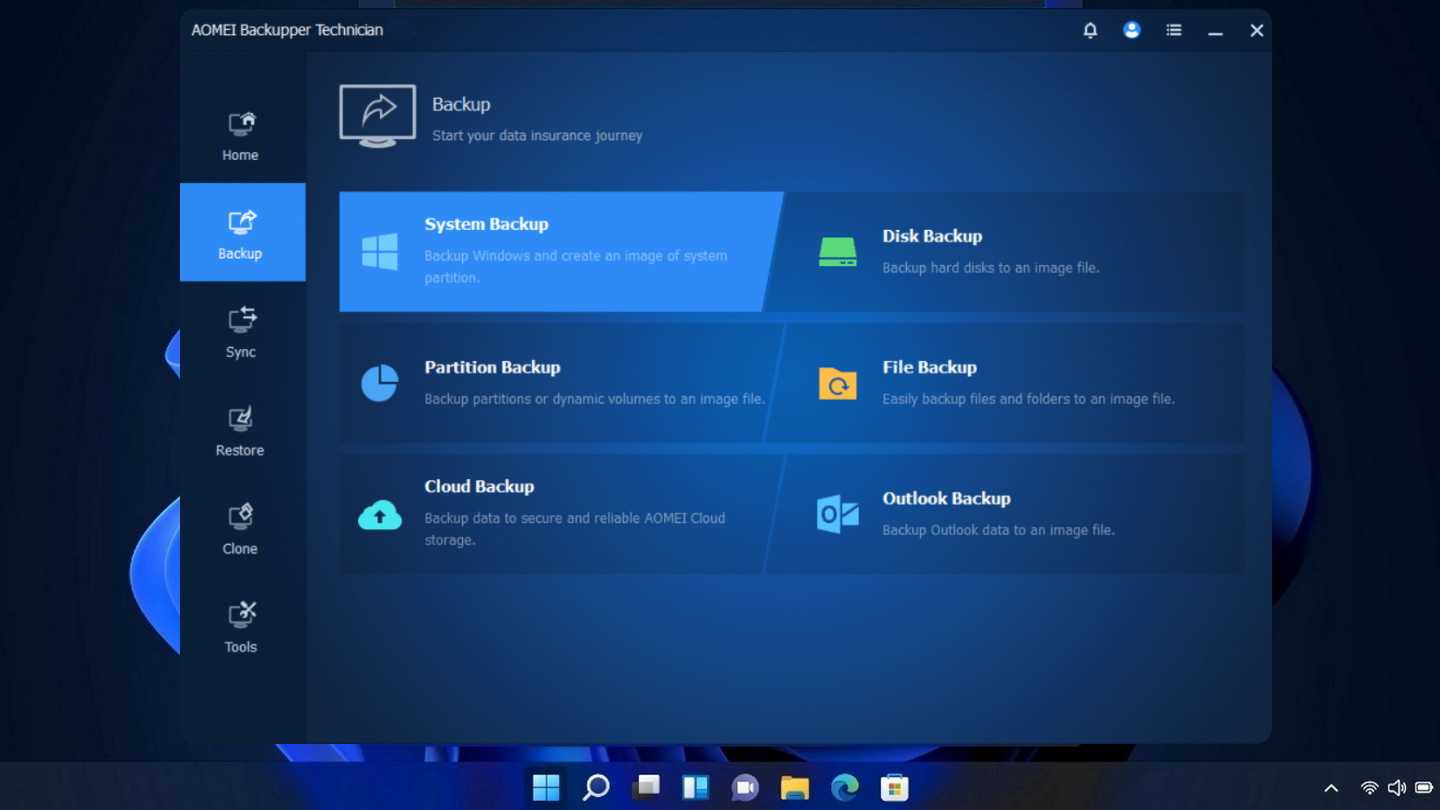The height and width of the screenshot is (810, 1440).
Task: Click the Cloud Backup cloud icon
Action: 380,514
